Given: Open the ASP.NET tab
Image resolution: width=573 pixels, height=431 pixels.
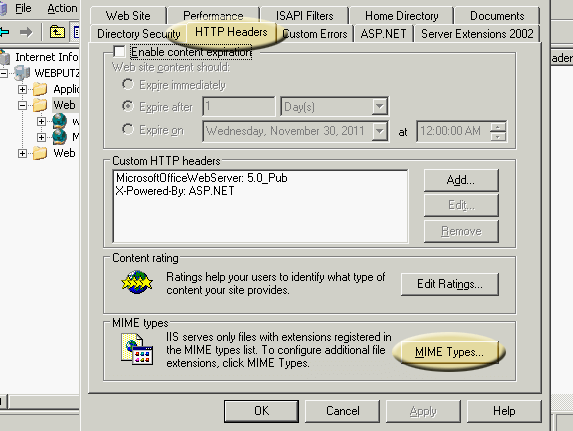Looking at the screenshot, I should tap(383, 34).
